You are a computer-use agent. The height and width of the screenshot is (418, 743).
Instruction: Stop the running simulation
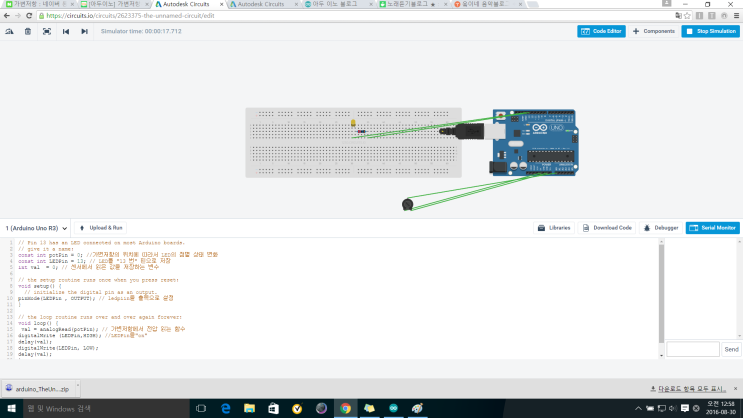710,31
